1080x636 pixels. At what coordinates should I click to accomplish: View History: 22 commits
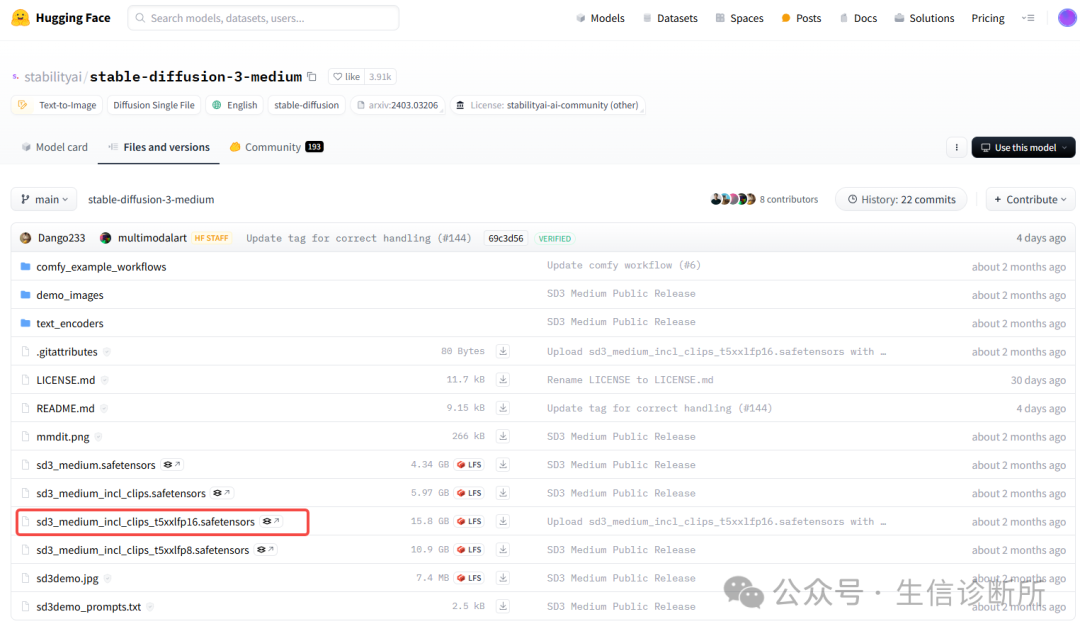[x=901, y=199]
